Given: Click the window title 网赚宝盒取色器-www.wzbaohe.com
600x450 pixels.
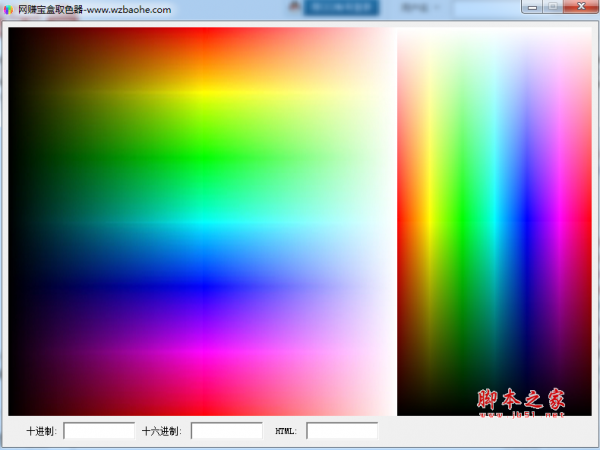Looking at the screenshot, I should click(95, 10).
